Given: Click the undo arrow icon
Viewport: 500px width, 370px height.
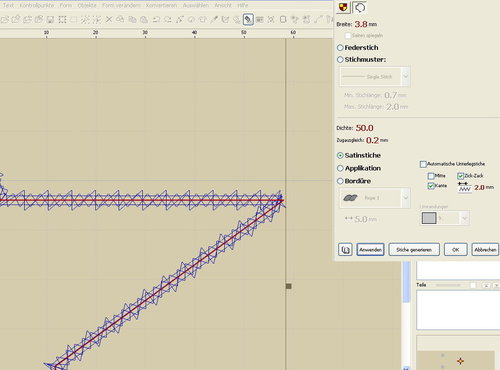Looking at the screenshot, I should [156, 20].
